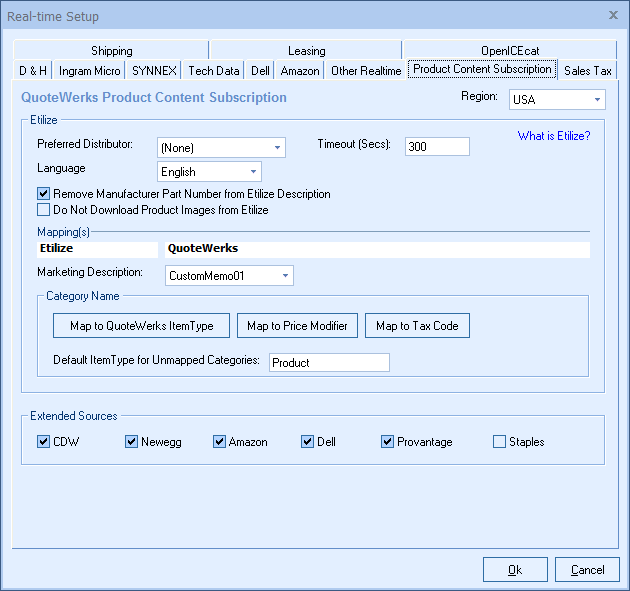The height and width of the screenshot is (591, 630).
Task: Open the Sales Tax tab
Action: (x=587, y=71)
